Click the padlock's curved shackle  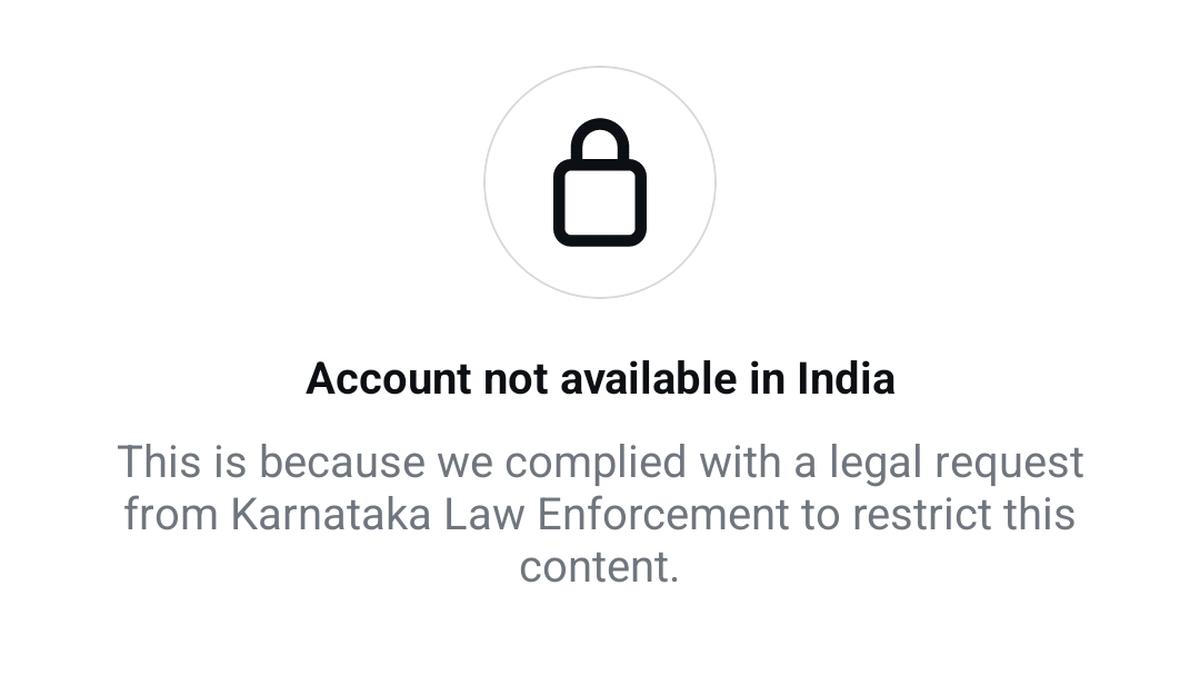point(600,141)
